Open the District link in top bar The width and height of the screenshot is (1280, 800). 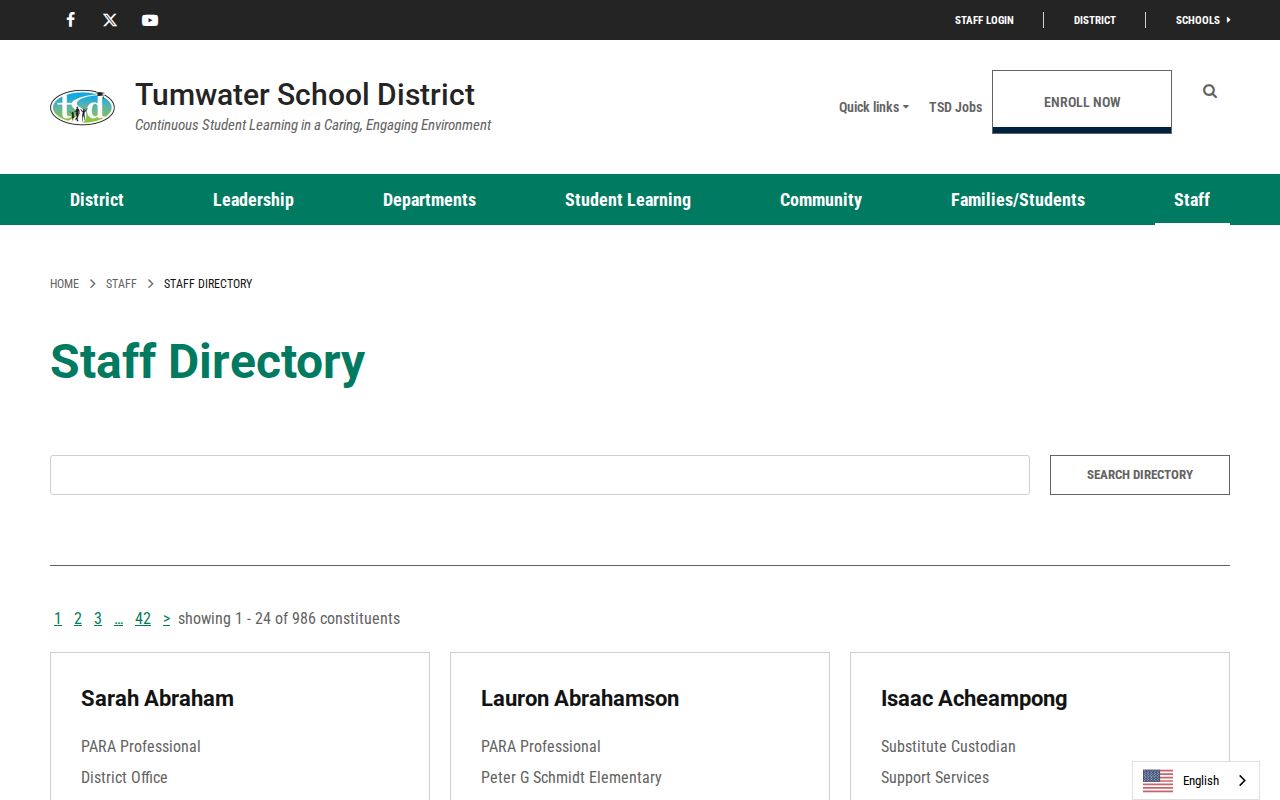pos(1094,20)
